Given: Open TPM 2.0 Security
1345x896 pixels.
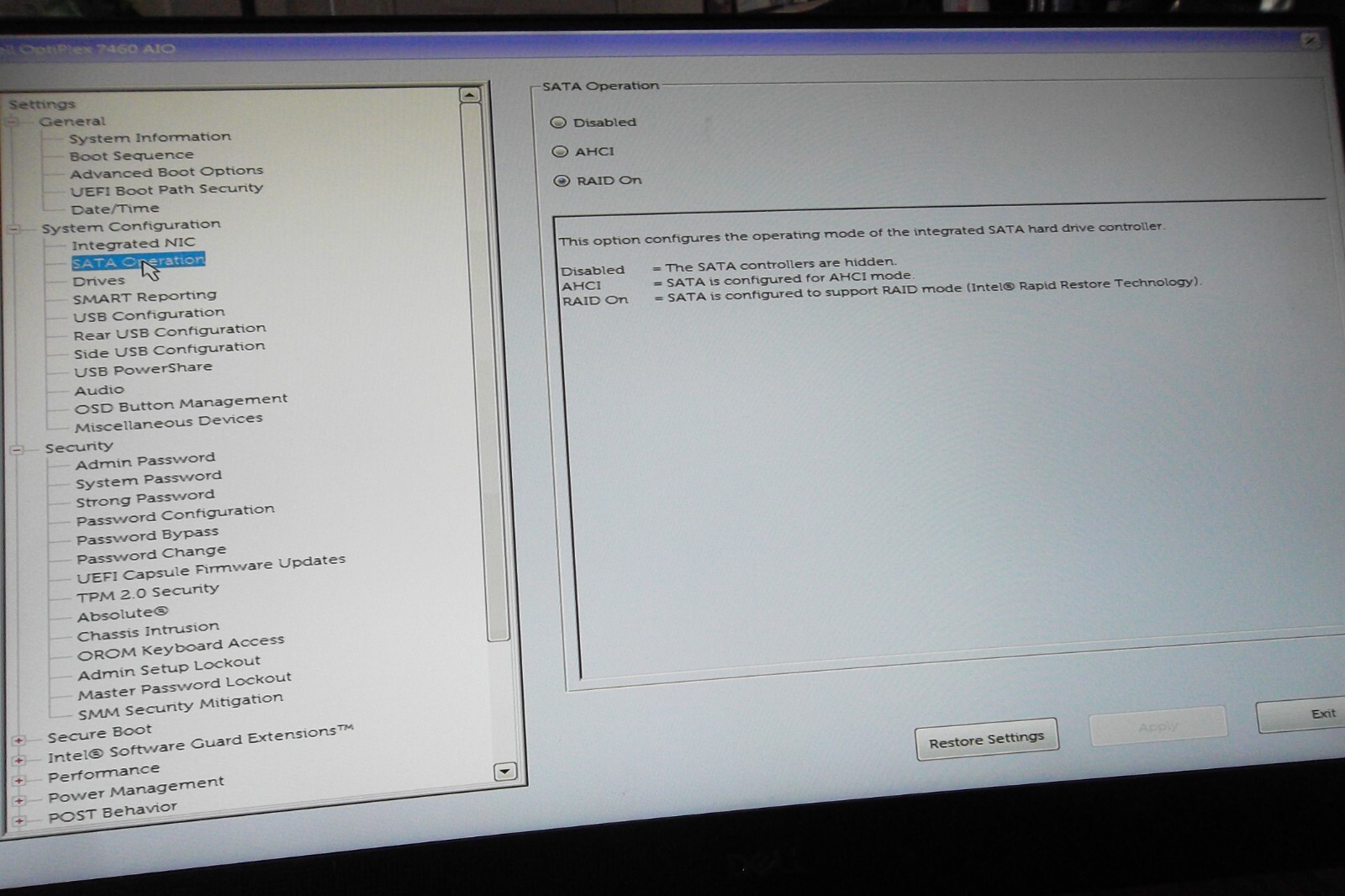Looking at the screenshot, I should tap(148, 593).
